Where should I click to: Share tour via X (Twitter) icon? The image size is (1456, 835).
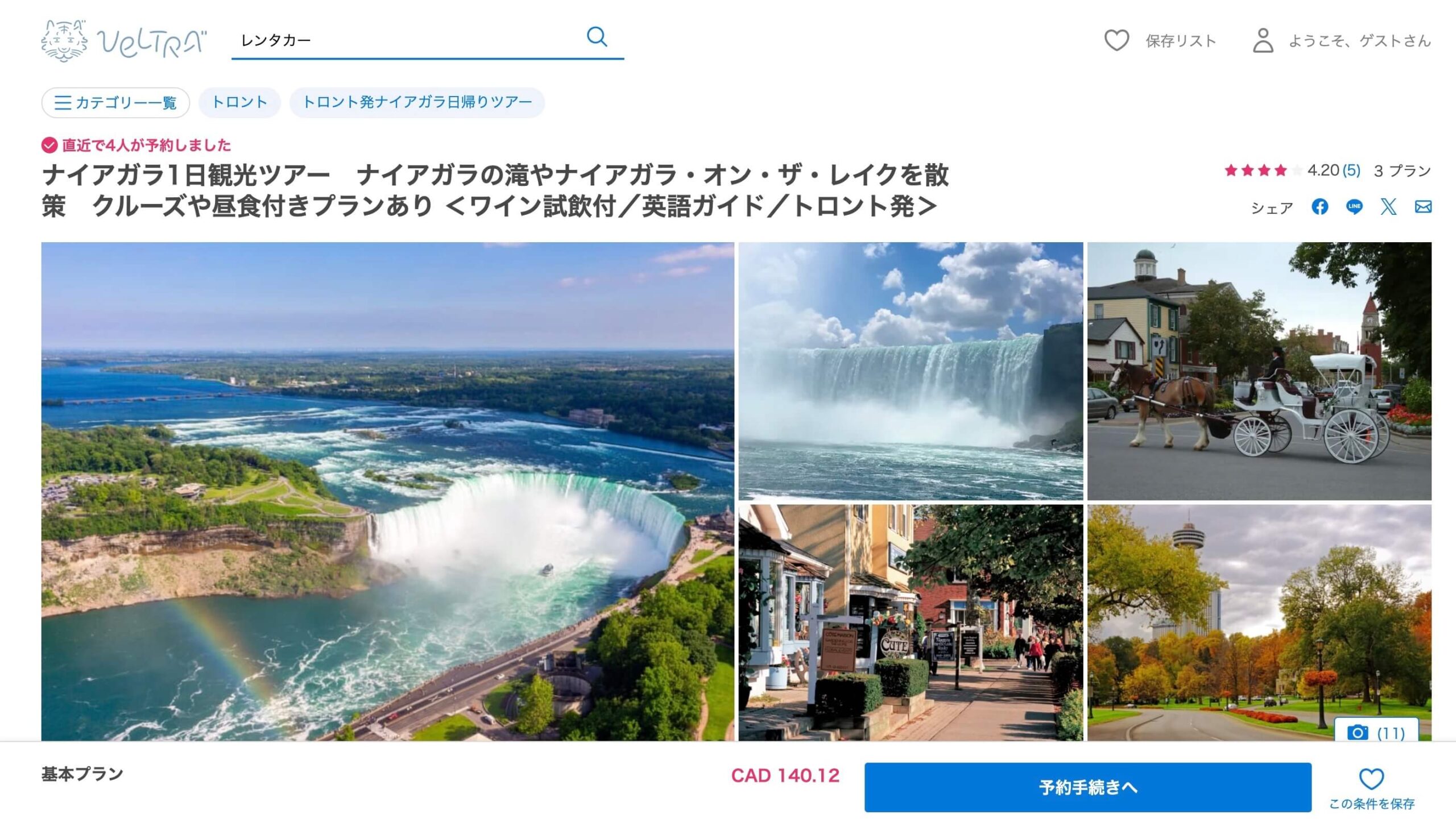1390,208
